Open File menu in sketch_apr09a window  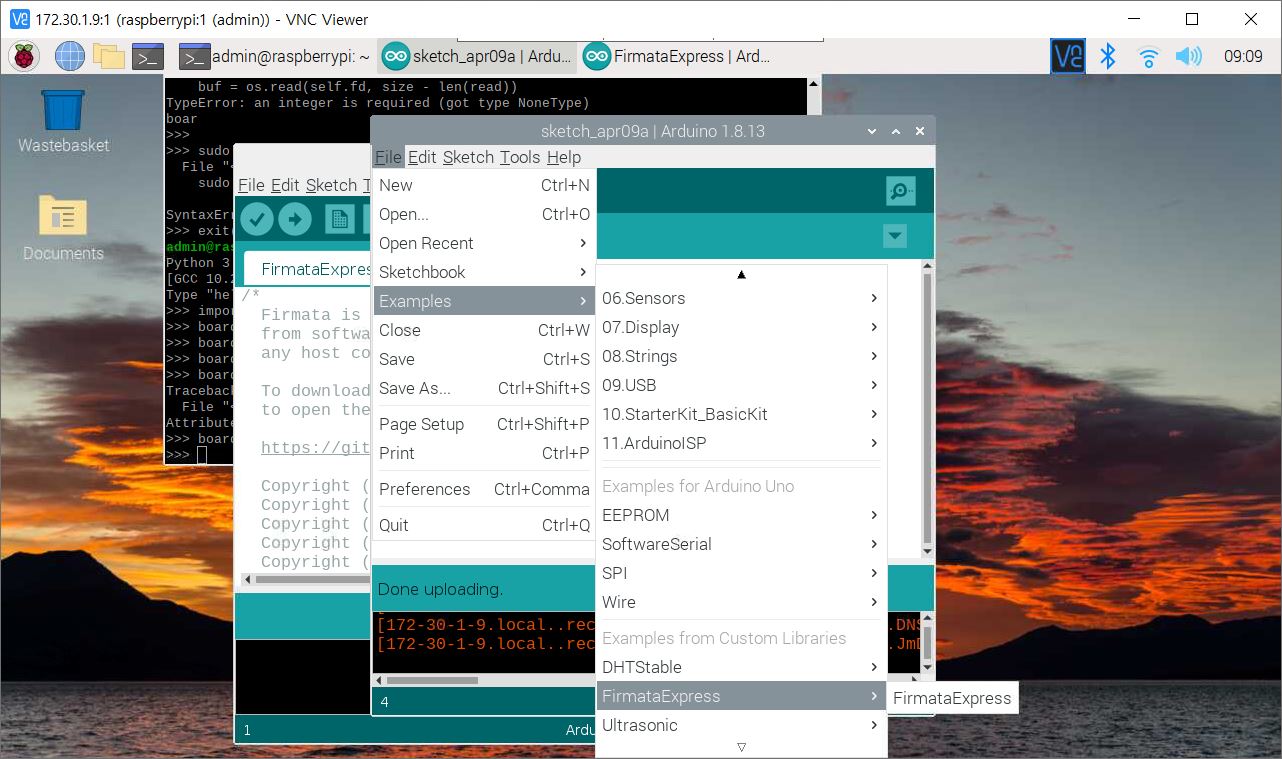click(388, 157)
